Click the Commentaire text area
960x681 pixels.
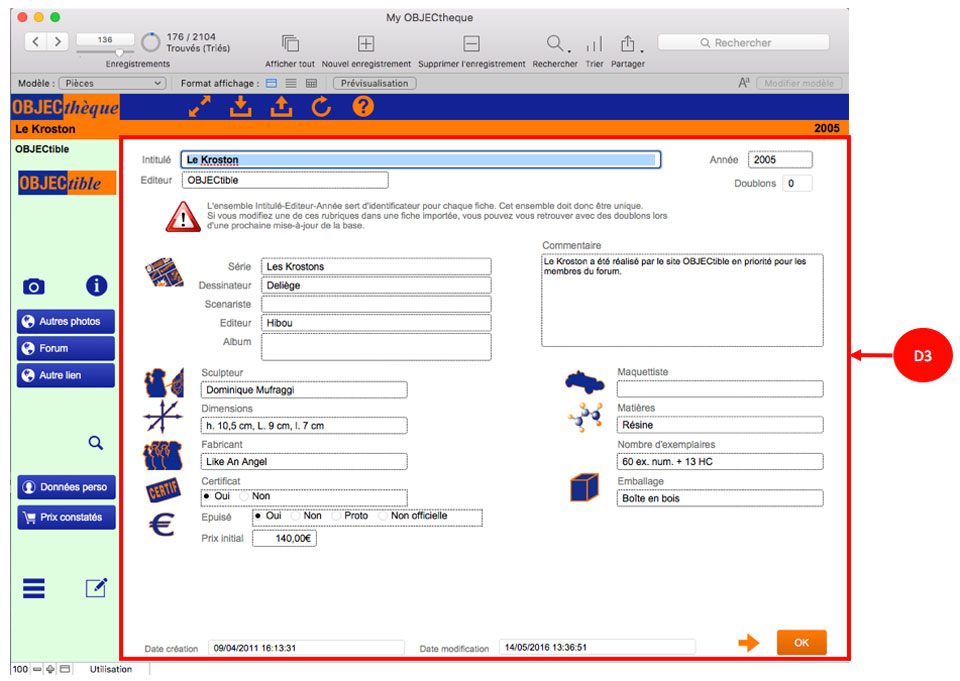[682, 300]
